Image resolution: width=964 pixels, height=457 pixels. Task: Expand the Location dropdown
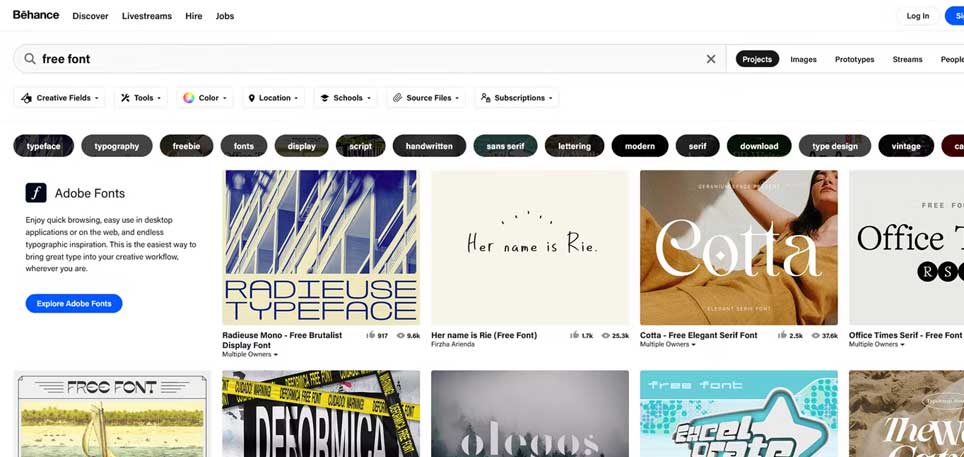[x=273, y=98]
